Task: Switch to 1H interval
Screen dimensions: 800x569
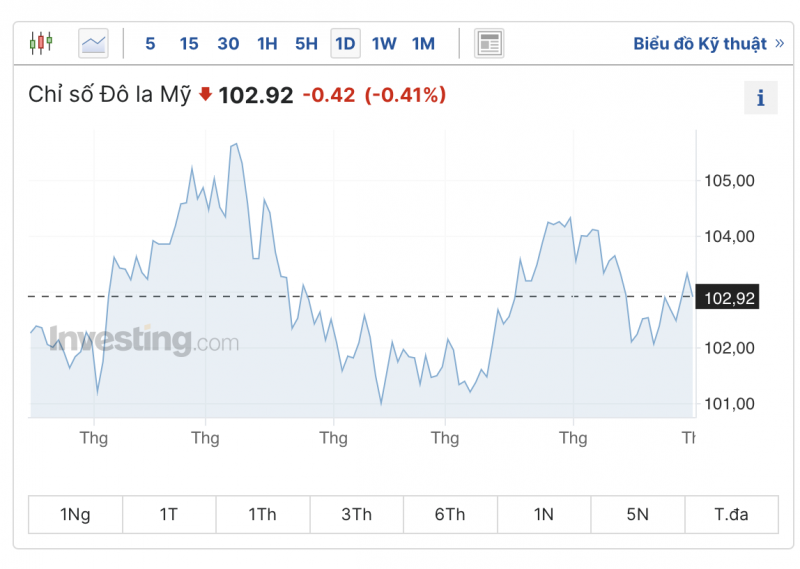Action: (267, 43)
